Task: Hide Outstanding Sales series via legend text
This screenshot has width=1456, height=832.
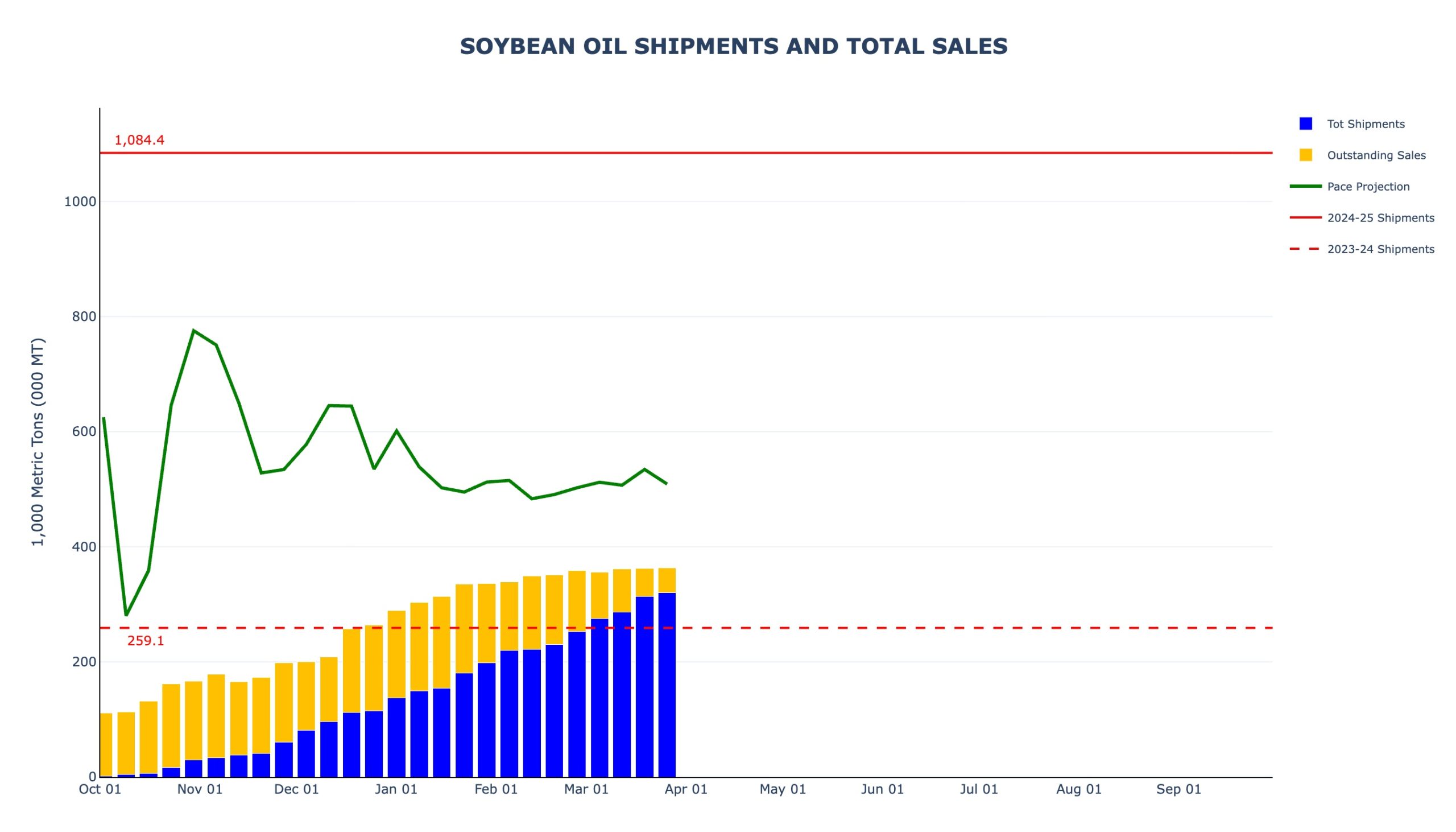Action: pos(1375,155)
